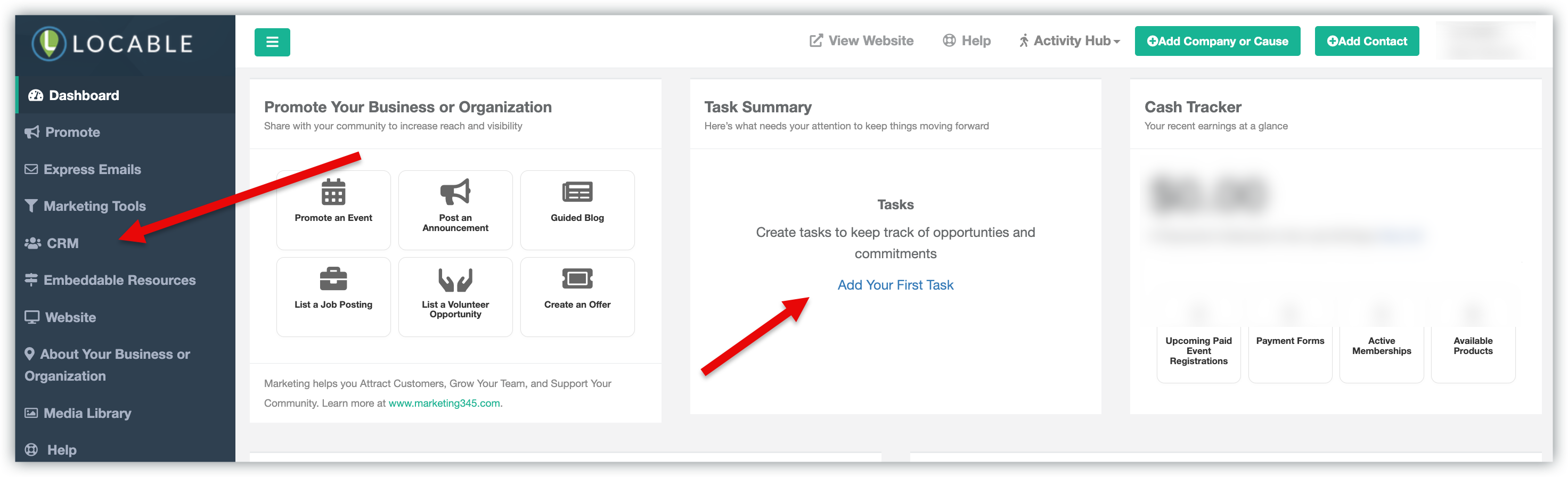Click the Promote an Event calendar icon
Viewport: 1568px width, 477px height.
pyautogui.click(x=333, y=192)
